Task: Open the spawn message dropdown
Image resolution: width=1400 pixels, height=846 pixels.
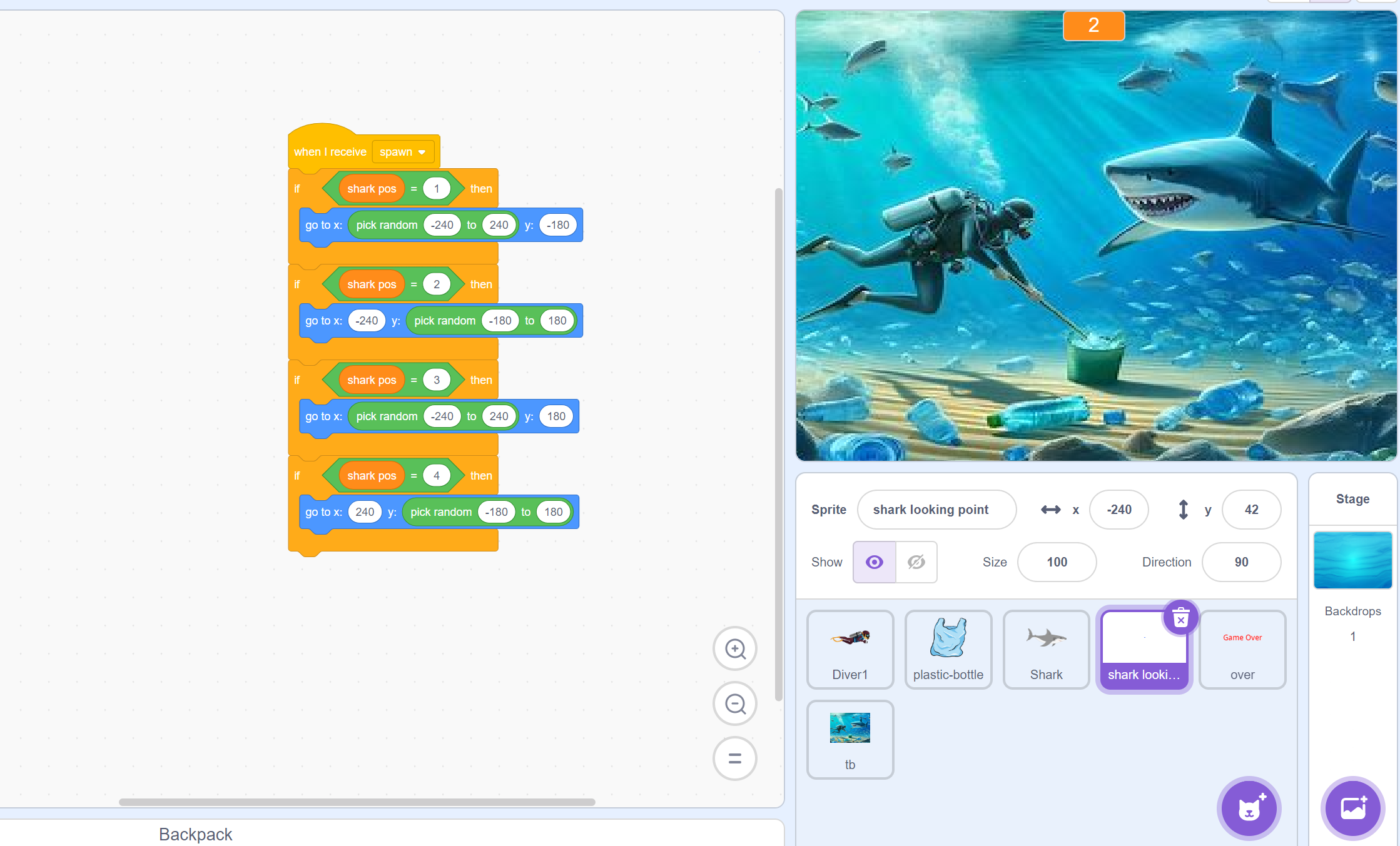Action: coord(403,152)
